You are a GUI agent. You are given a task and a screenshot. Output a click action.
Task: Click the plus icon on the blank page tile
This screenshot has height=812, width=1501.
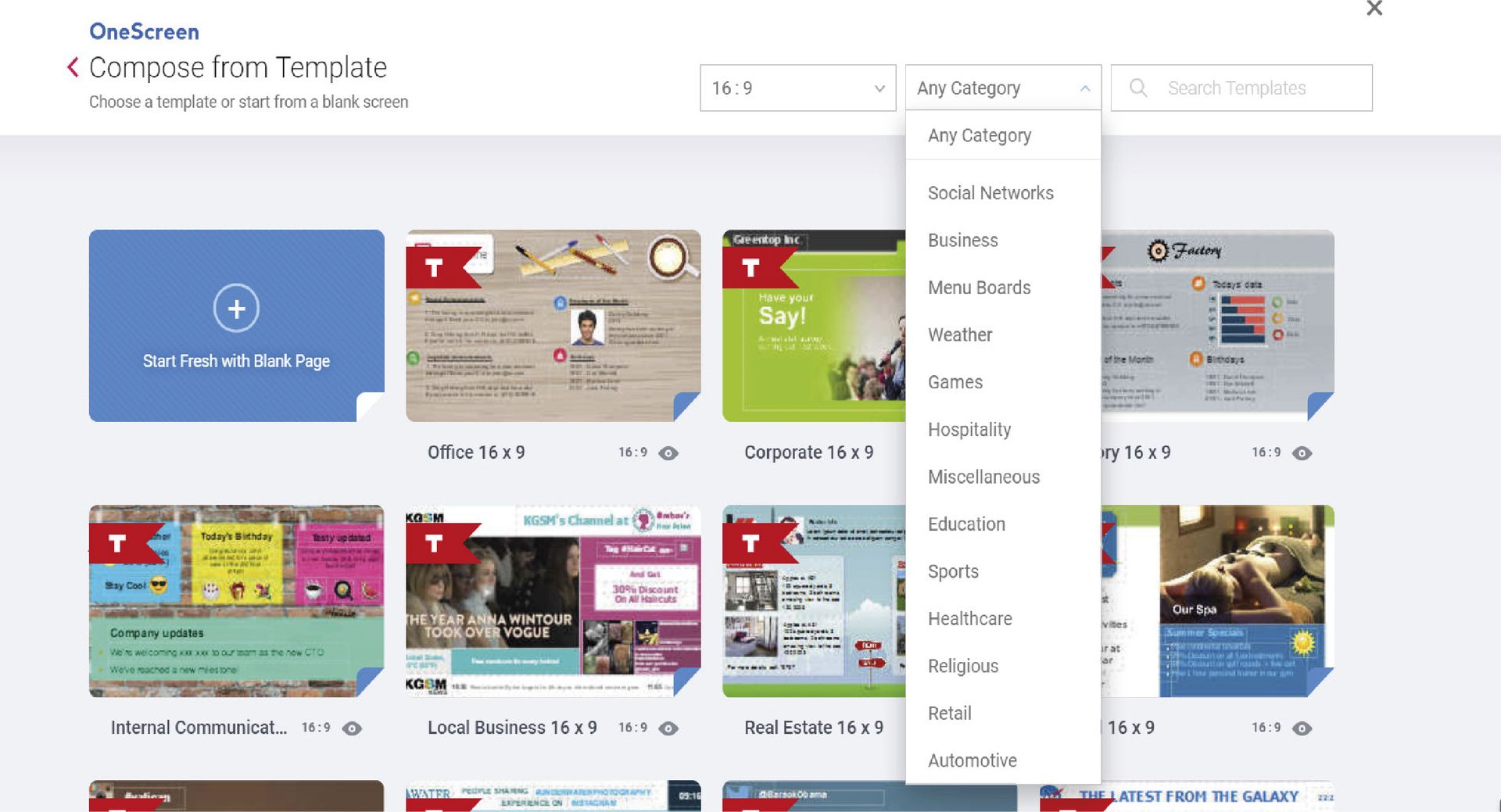pyautogui.click(x=236, y=309)
